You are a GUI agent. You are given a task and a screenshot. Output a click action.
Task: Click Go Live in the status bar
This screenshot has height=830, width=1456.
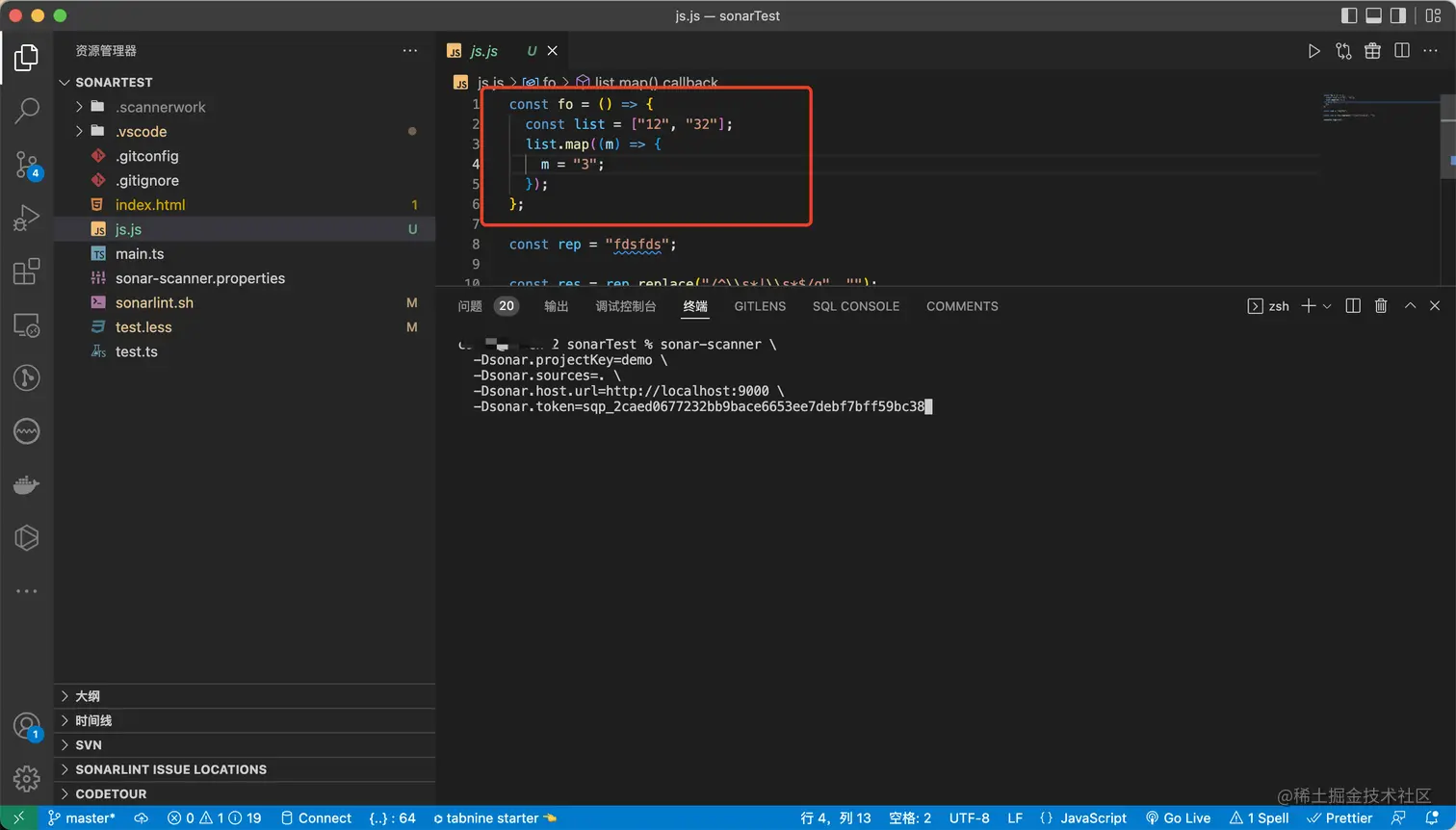pyautogui.click(x=1178, y=817)
